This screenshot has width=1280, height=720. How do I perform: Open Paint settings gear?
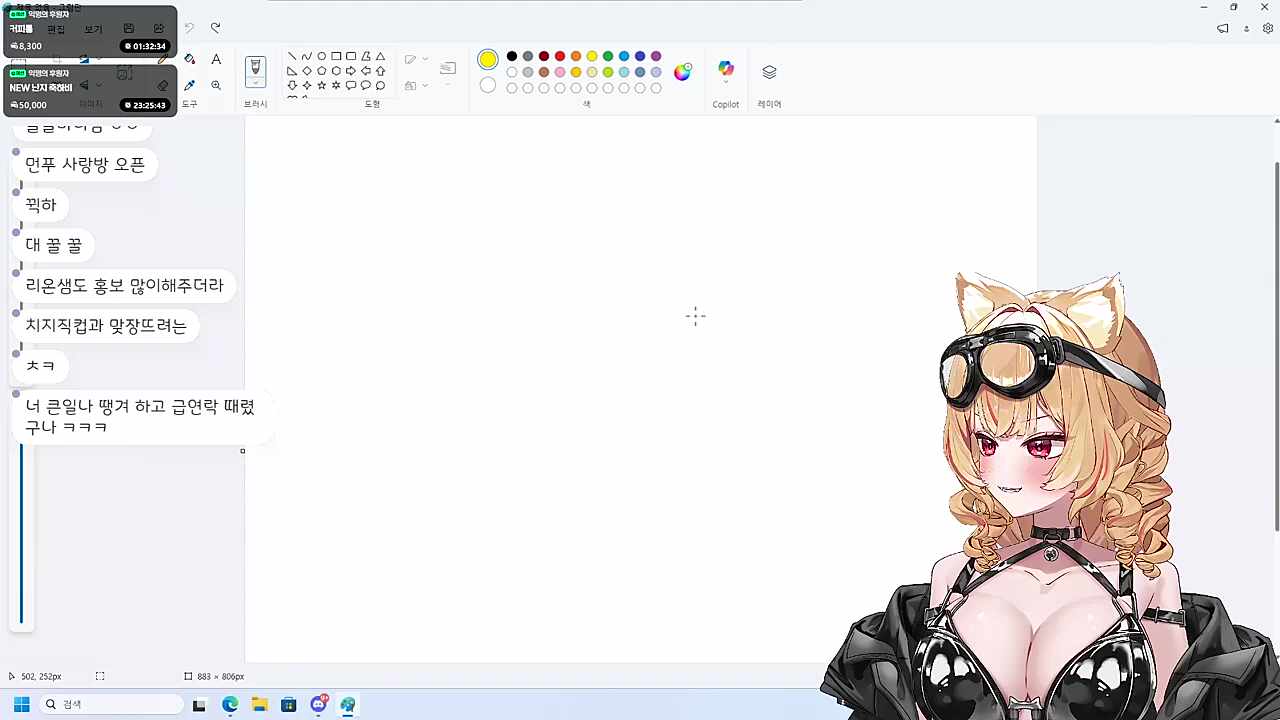pyautogui.click(x=1268, y=28)
